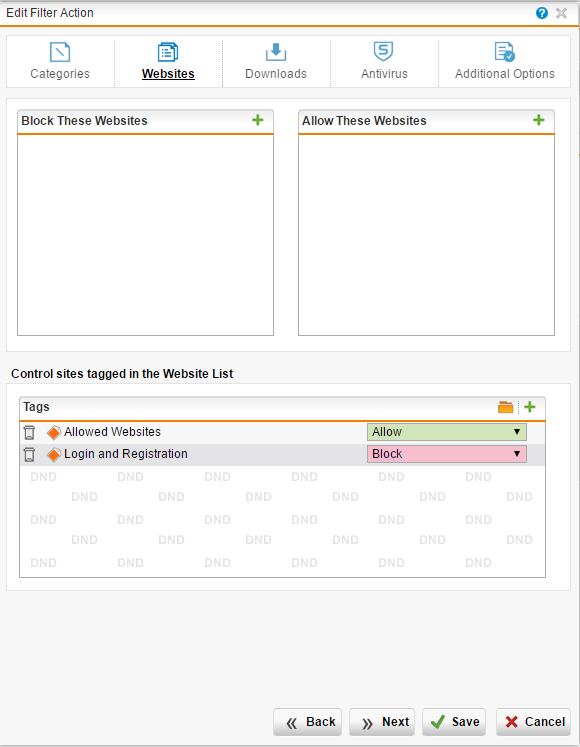Image resolution: width=580 pixels, height=747 pixels.
Task: Select the Login and Registration tag row
Action: pos(282,454)
